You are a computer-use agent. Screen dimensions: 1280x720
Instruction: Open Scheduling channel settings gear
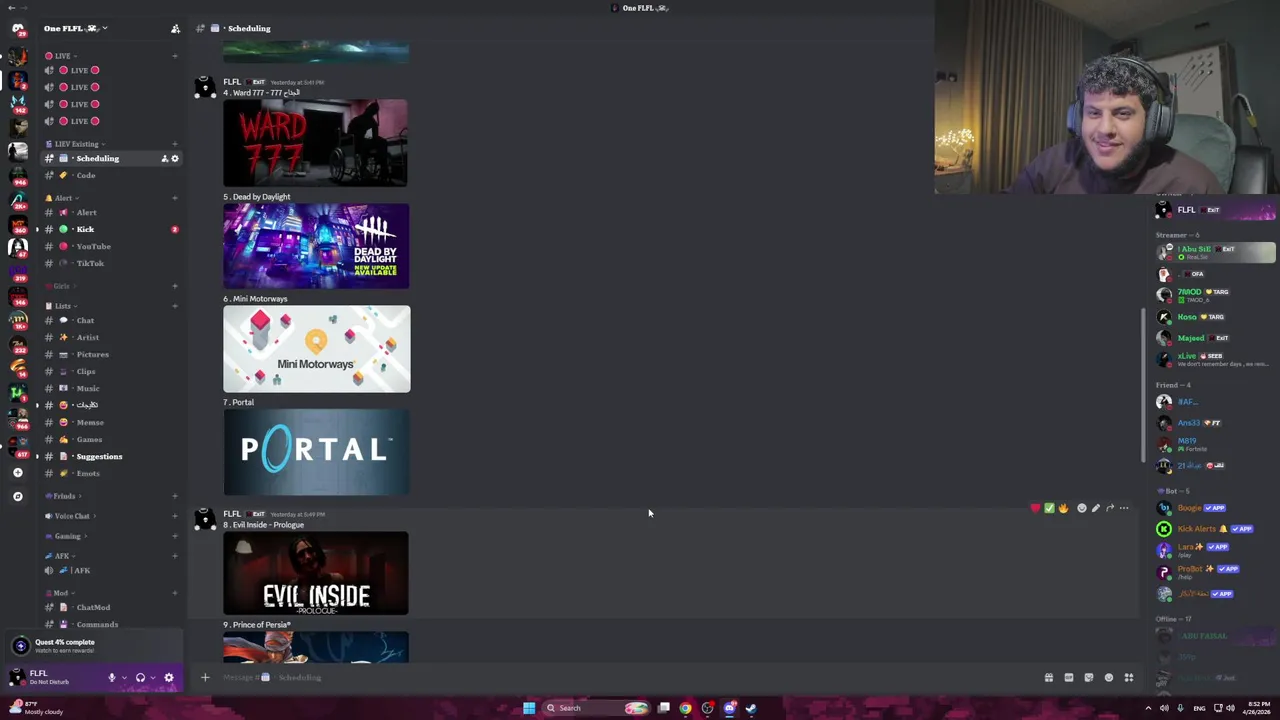point(175,158)
